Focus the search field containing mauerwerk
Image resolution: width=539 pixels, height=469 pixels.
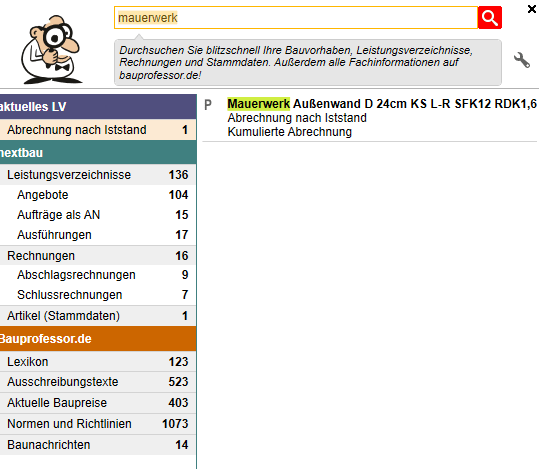(296, 18)
